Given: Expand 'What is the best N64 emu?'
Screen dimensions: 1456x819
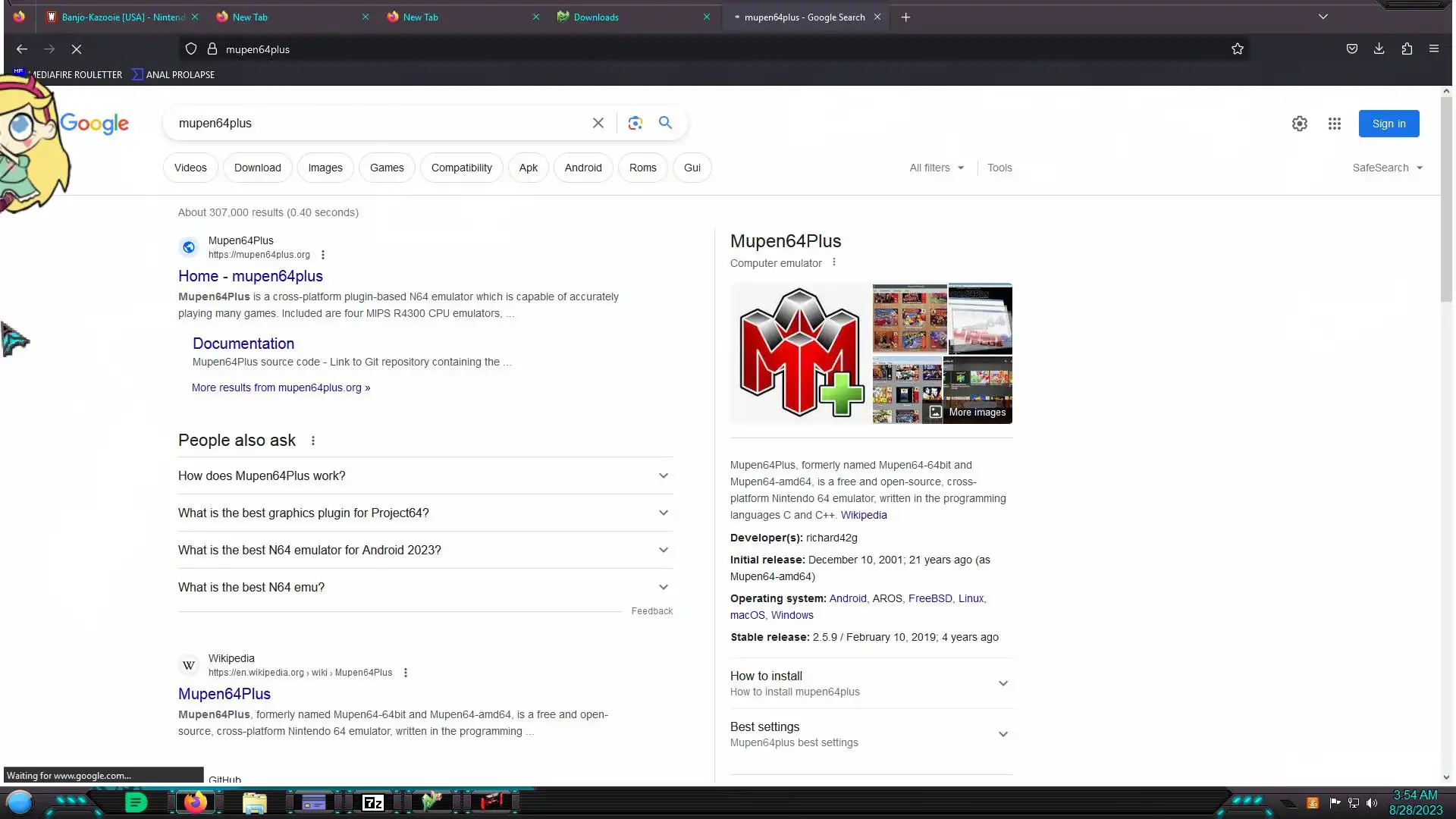Looking at the screenshot, I should (425, 587).
